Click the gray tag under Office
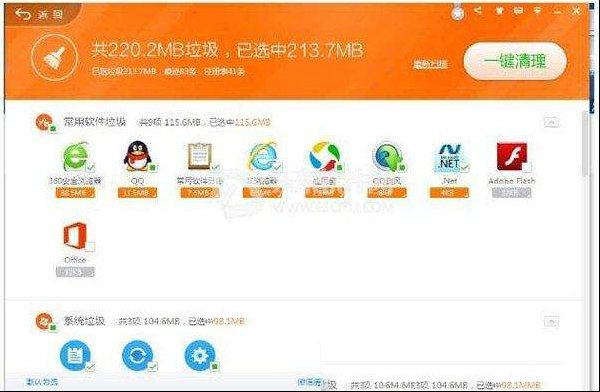The image size is (600, 392). [75, 272]
